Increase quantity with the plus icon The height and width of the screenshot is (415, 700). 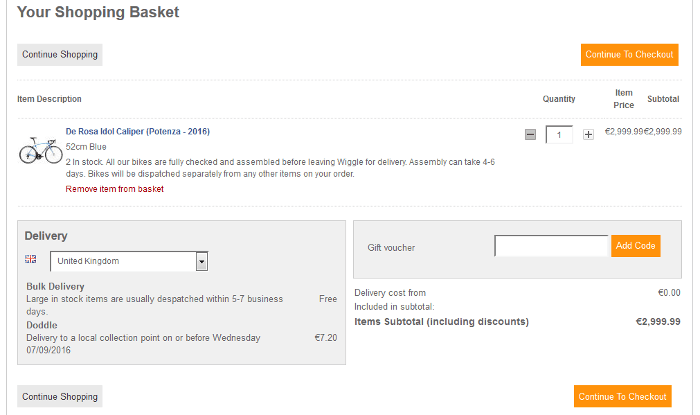(588, 135)
